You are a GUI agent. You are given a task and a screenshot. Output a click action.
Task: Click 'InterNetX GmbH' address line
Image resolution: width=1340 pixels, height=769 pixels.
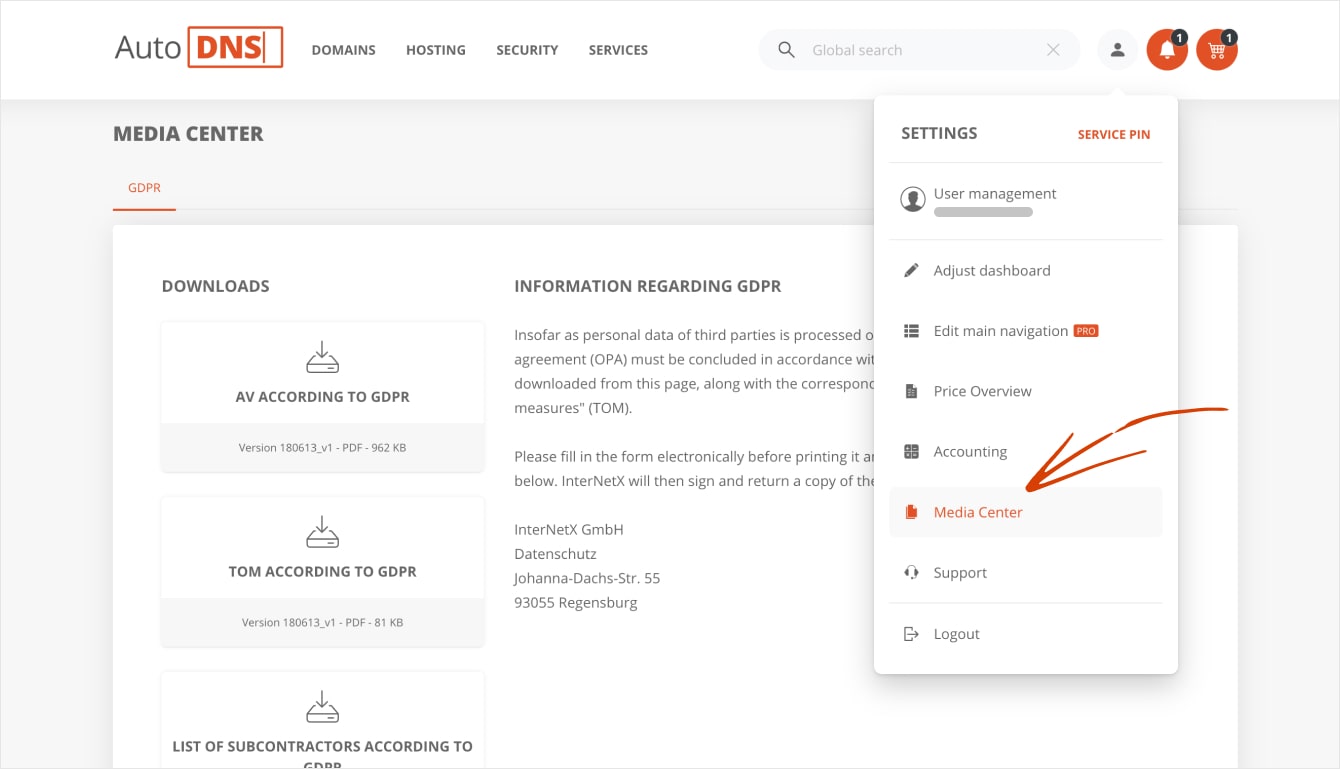pos(568,529)
